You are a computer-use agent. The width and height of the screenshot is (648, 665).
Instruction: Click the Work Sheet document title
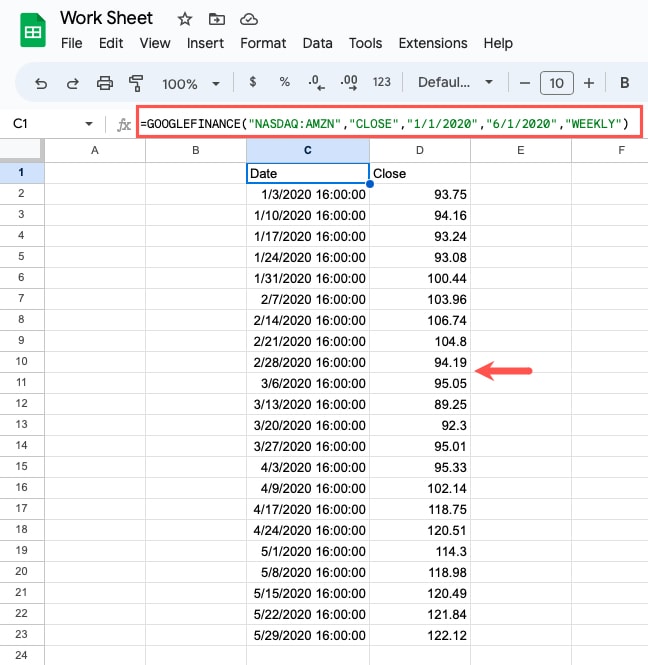[x=106, y=18]
